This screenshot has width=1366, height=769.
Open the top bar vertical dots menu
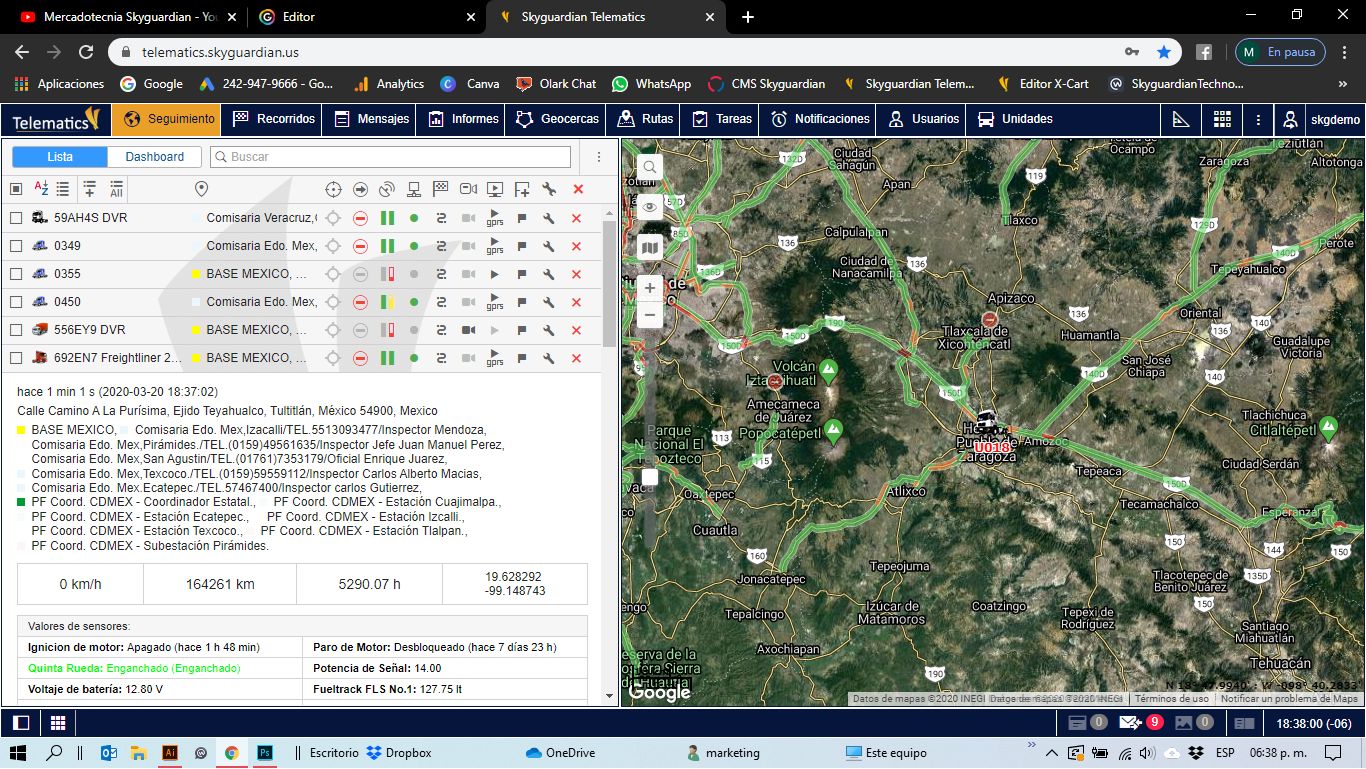(x=1258, y=119)
